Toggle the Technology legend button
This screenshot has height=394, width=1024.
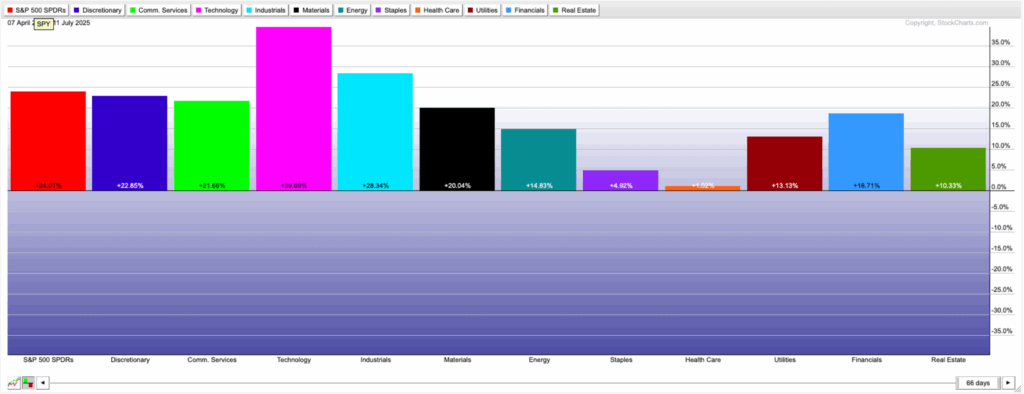(x=216, y=10)
